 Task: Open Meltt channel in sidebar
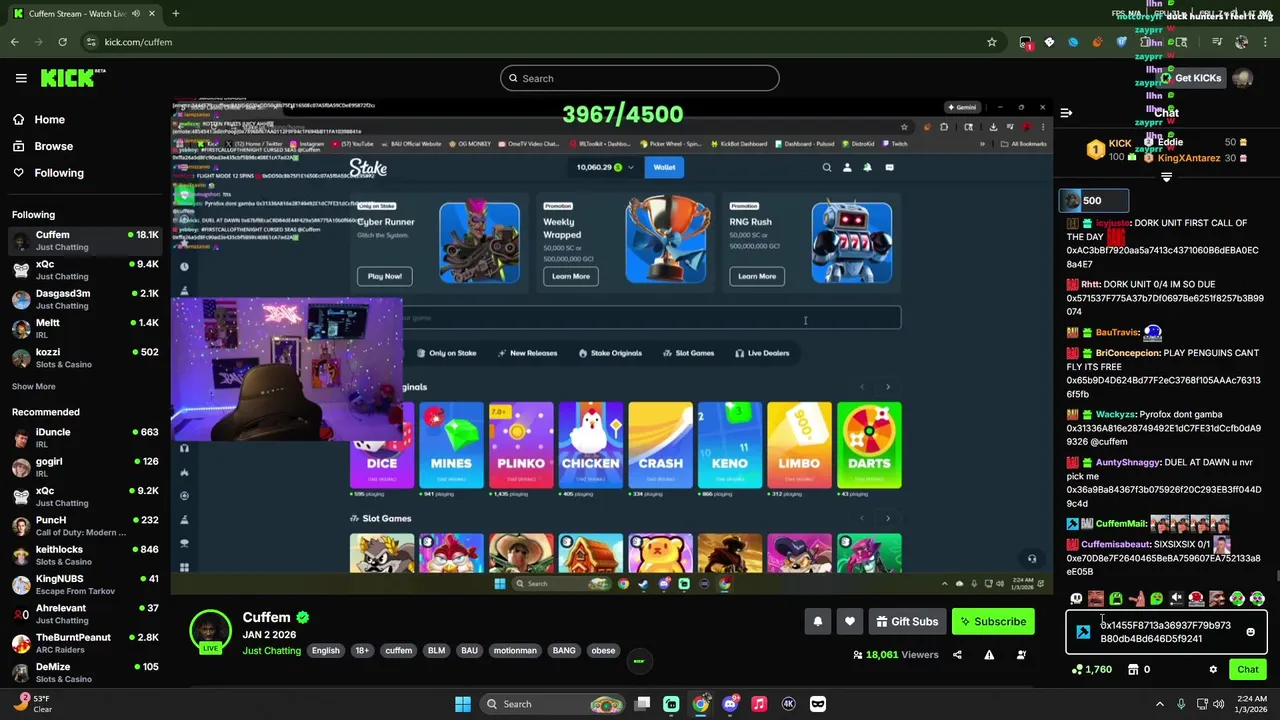tap(85, 328)
